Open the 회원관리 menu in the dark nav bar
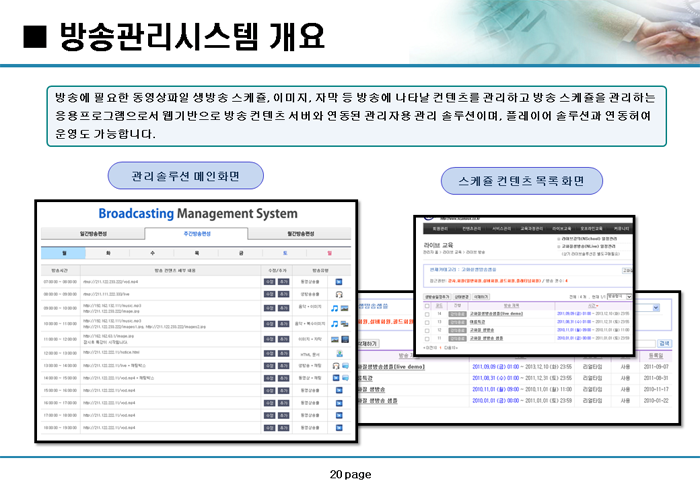Image resolution: width=700 pixels, height=485 pixels. [440, 229]
